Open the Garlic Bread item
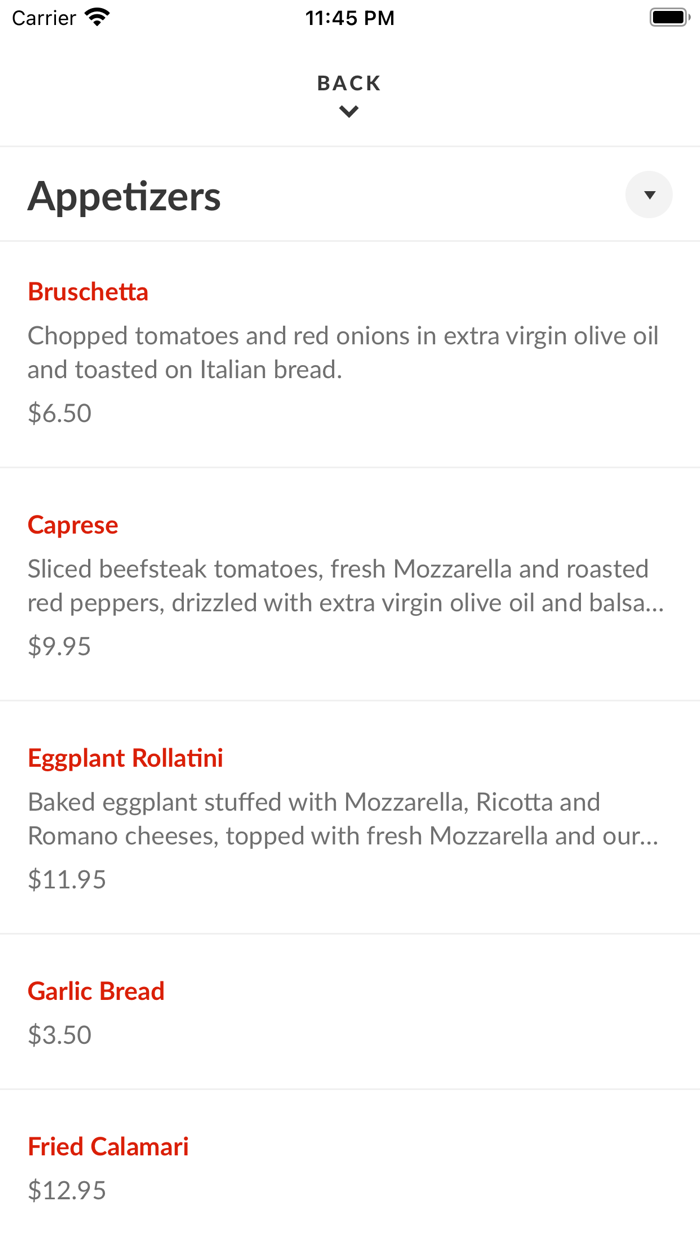Viewport: 700px width, 1244px height. [x=96, y=990]
